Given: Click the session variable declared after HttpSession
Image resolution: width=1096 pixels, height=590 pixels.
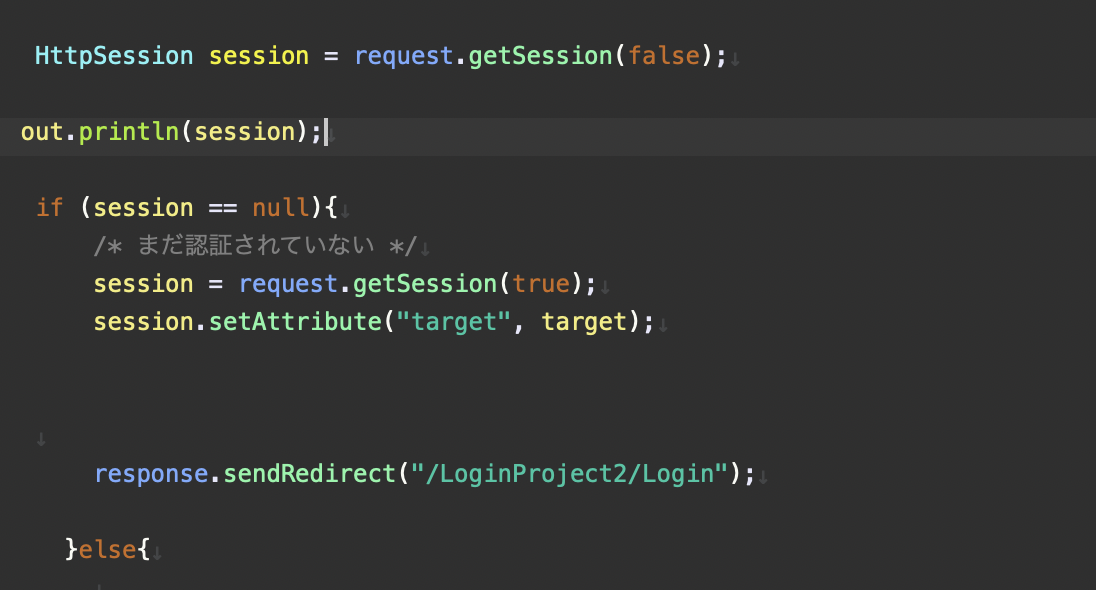Looking at the screenshot, I should [259, 56].
